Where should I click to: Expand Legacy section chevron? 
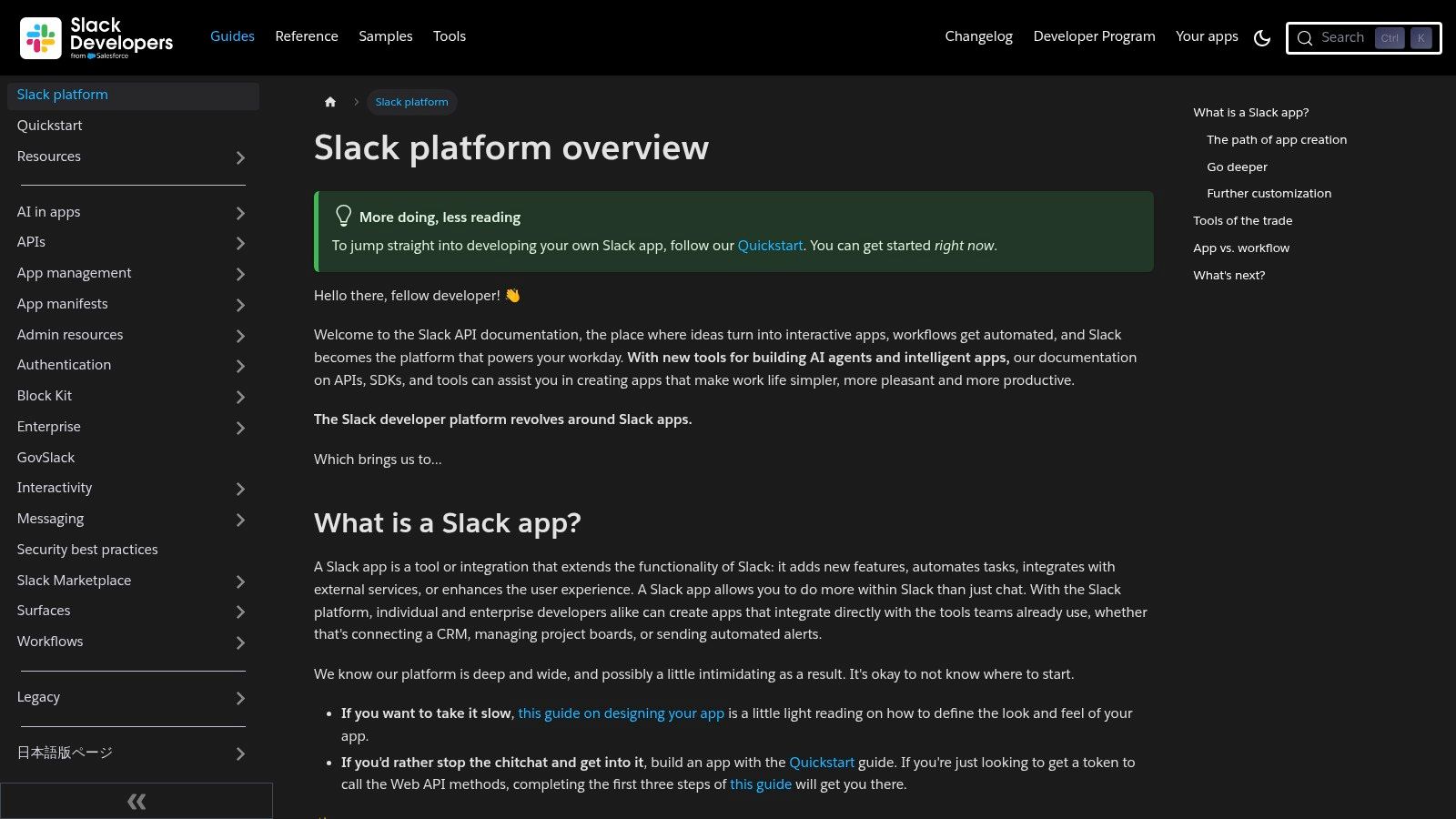pyautogui.click(x=240, y=698)
